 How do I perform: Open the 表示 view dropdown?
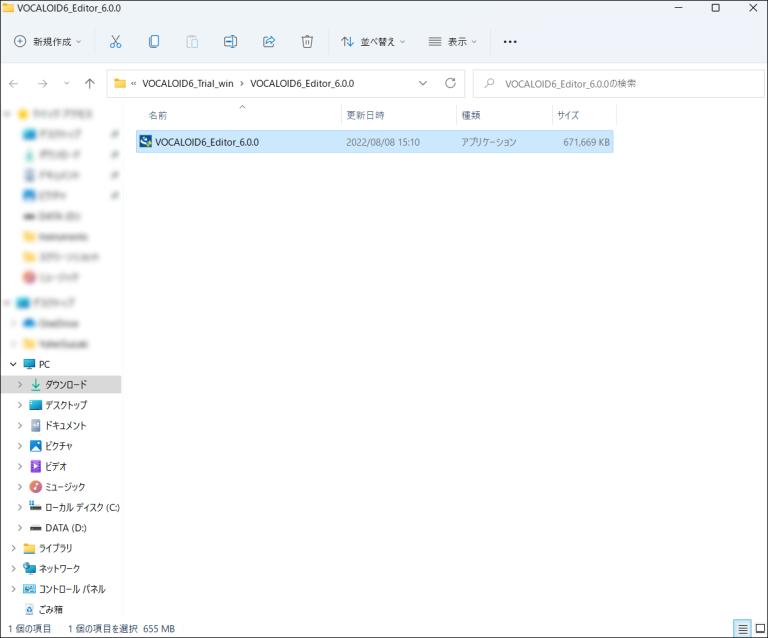(452, 42)
